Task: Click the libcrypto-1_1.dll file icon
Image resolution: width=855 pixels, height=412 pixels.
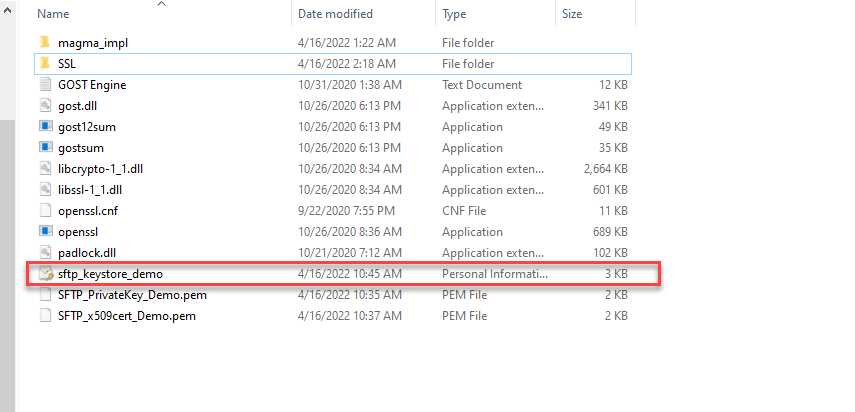Action: click(x=45, y=169)
